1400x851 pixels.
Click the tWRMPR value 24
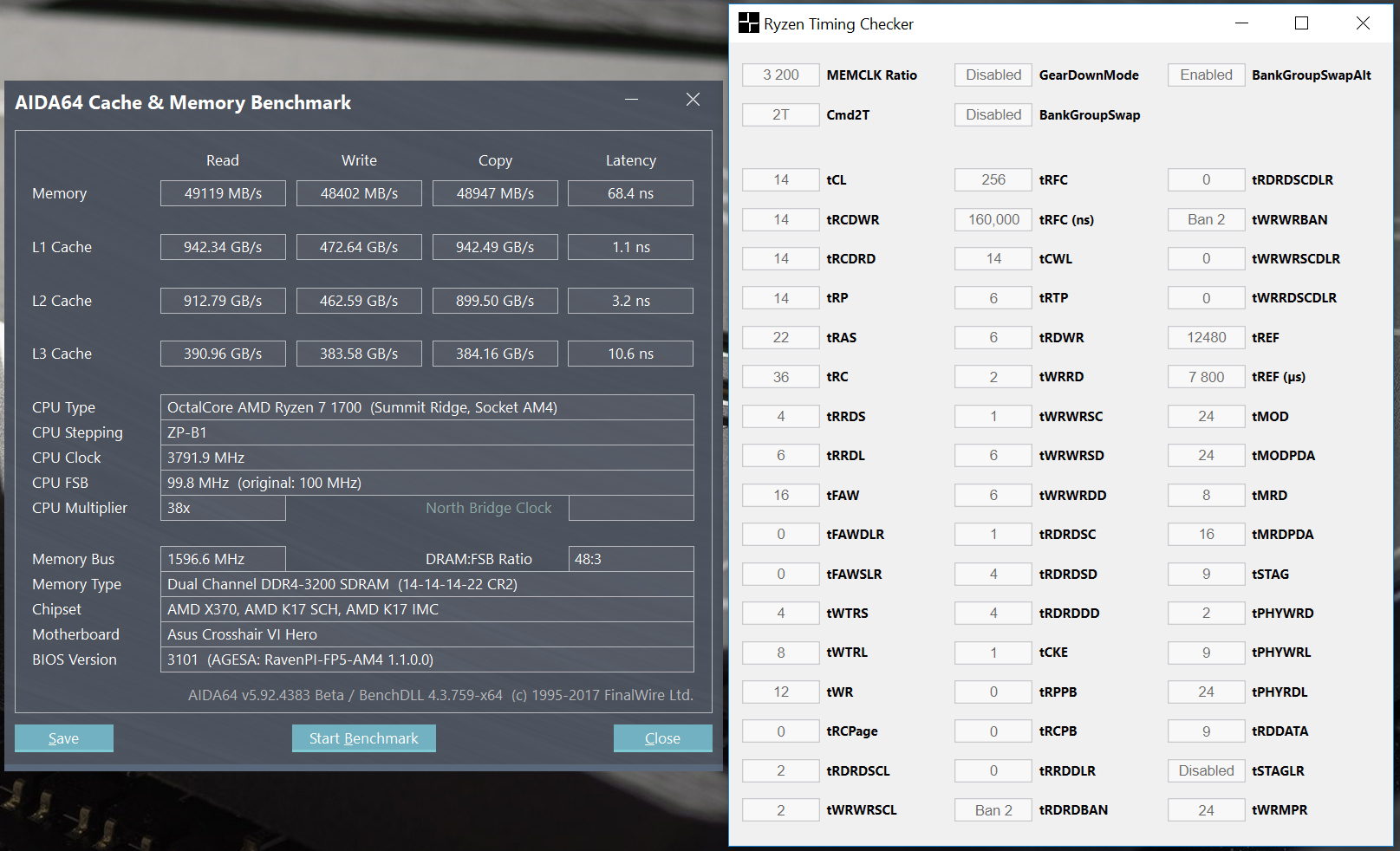click(1207, 810)
